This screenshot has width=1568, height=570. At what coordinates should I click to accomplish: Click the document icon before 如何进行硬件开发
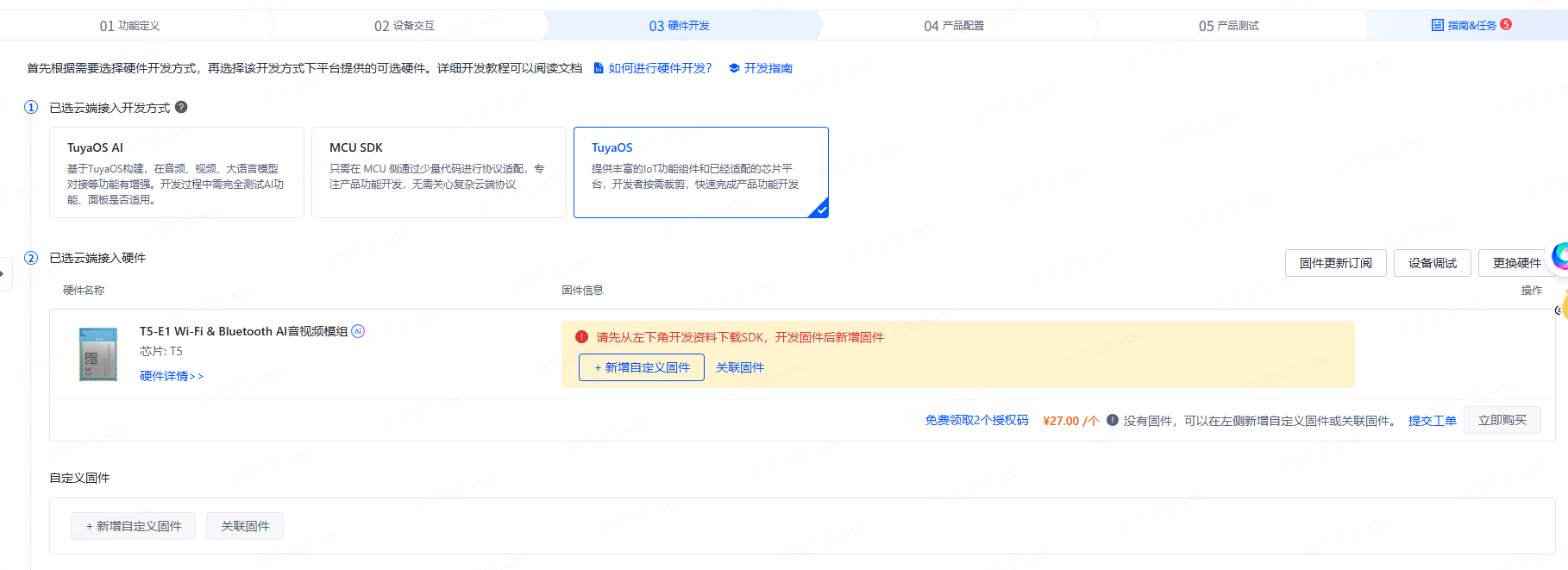(598, 68)
